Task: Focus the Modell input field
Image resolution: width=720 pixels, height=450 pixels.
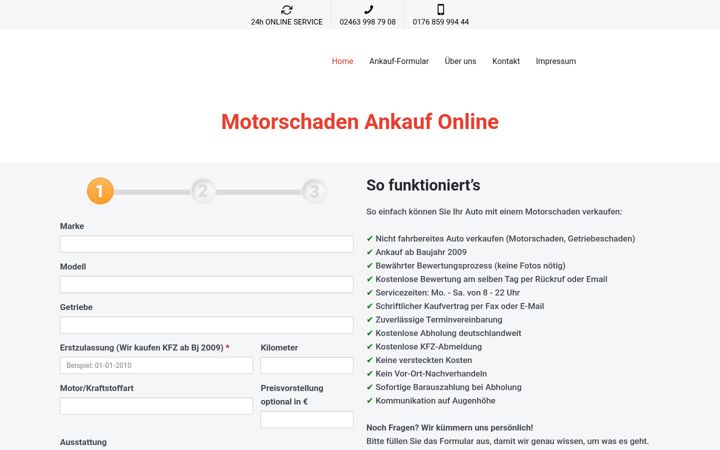Action: coord(207,284)
